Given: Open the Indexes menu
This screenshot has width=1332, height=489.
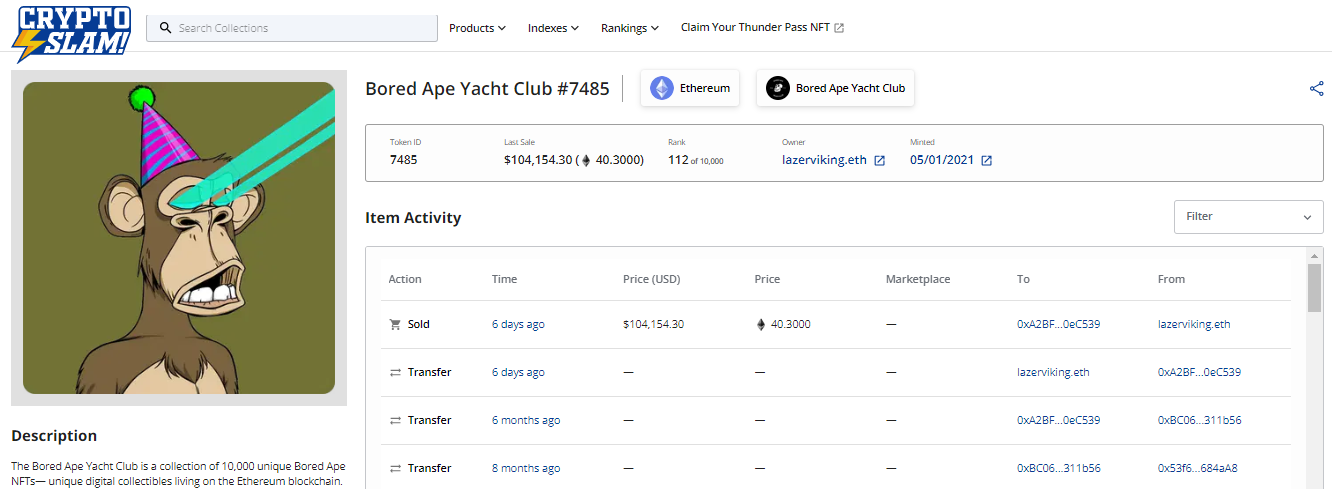Looking at the screenshot, I should [x=553, y=28].
